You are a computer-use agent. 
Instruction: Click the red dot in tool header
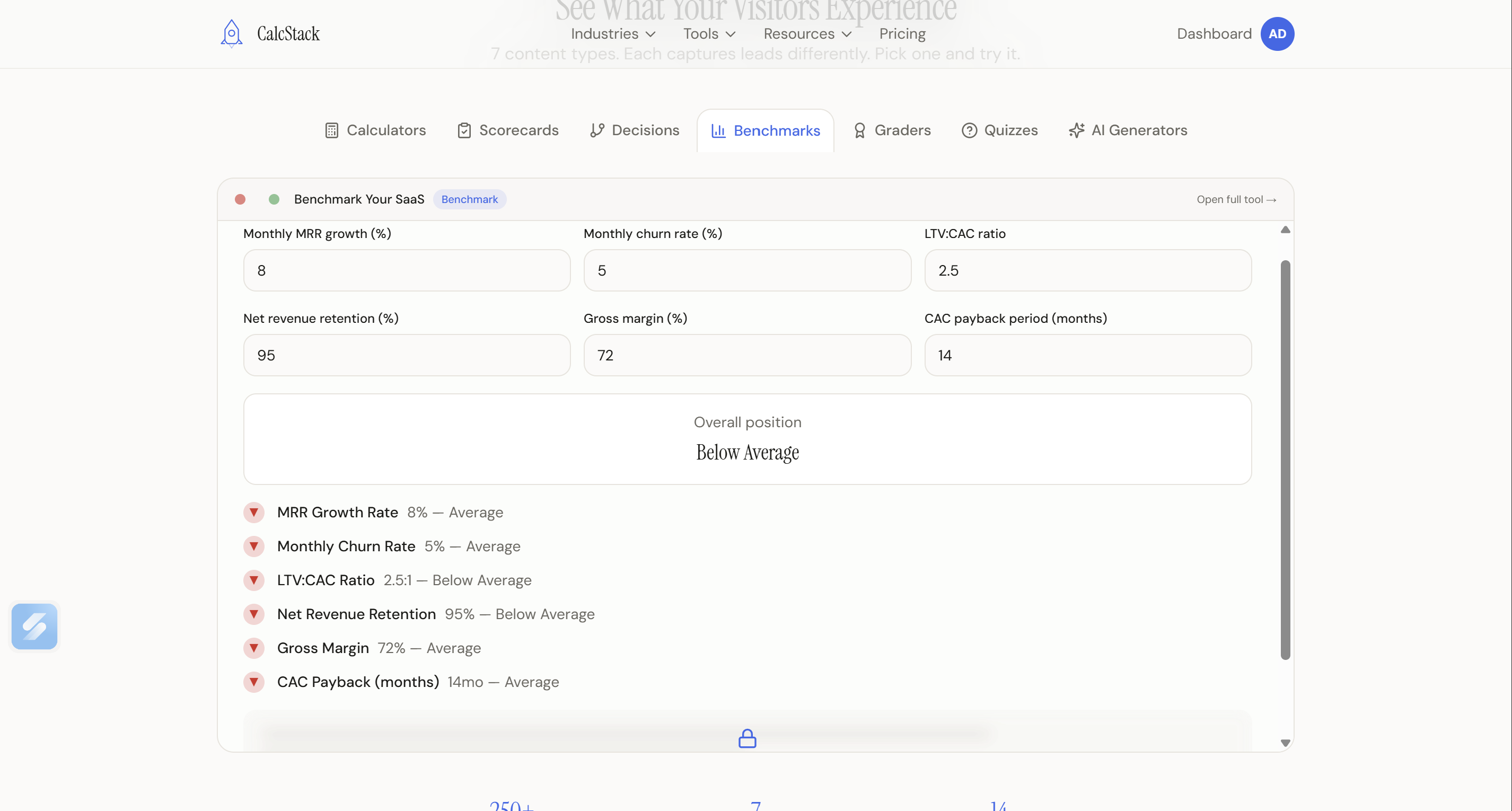[x=240, y=199]
